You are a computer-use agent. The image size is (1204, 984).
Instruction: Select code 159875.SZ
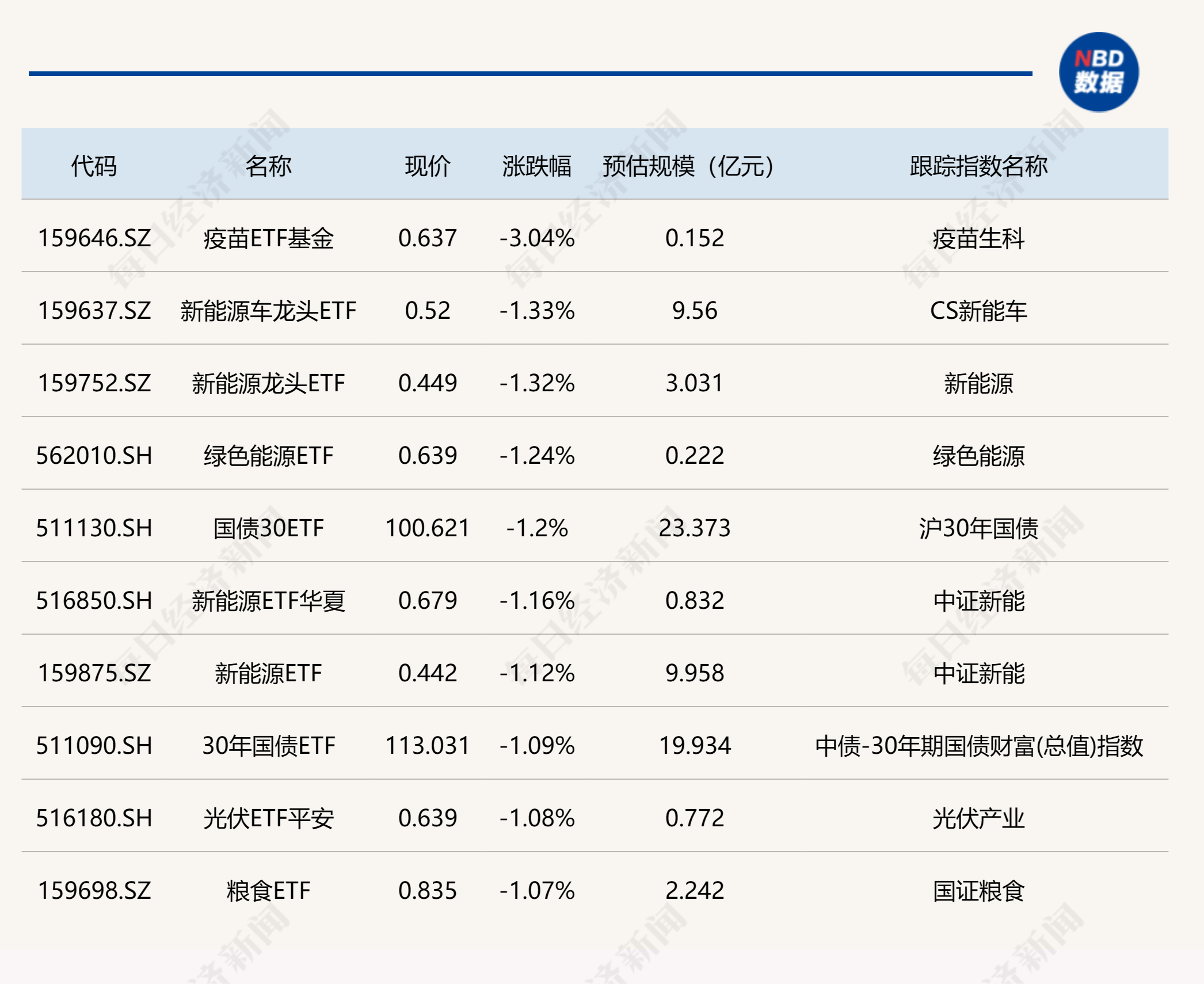tap(94, 673)
